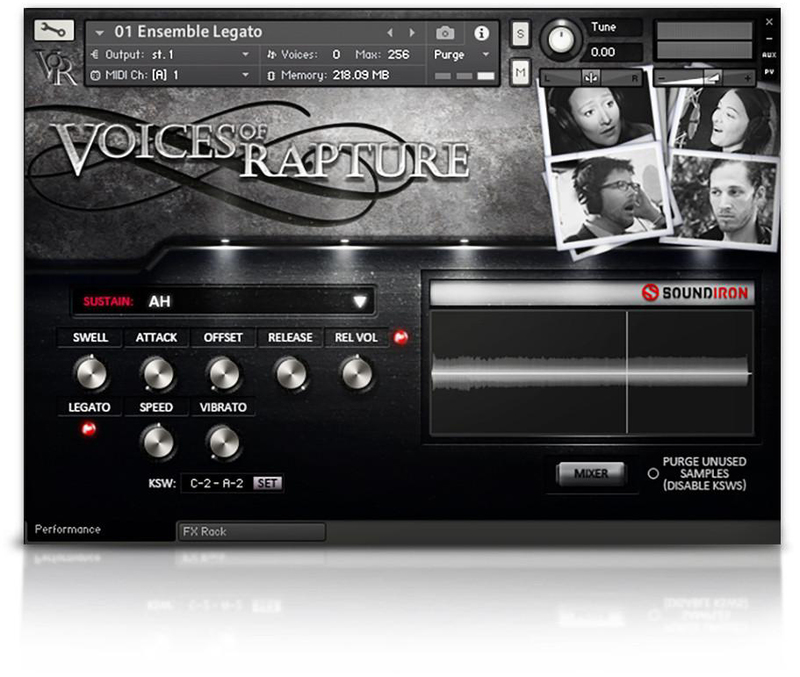Click the SPEED label
The height and width of the screenshot is (677, 800).
click(x=156, y=407)
